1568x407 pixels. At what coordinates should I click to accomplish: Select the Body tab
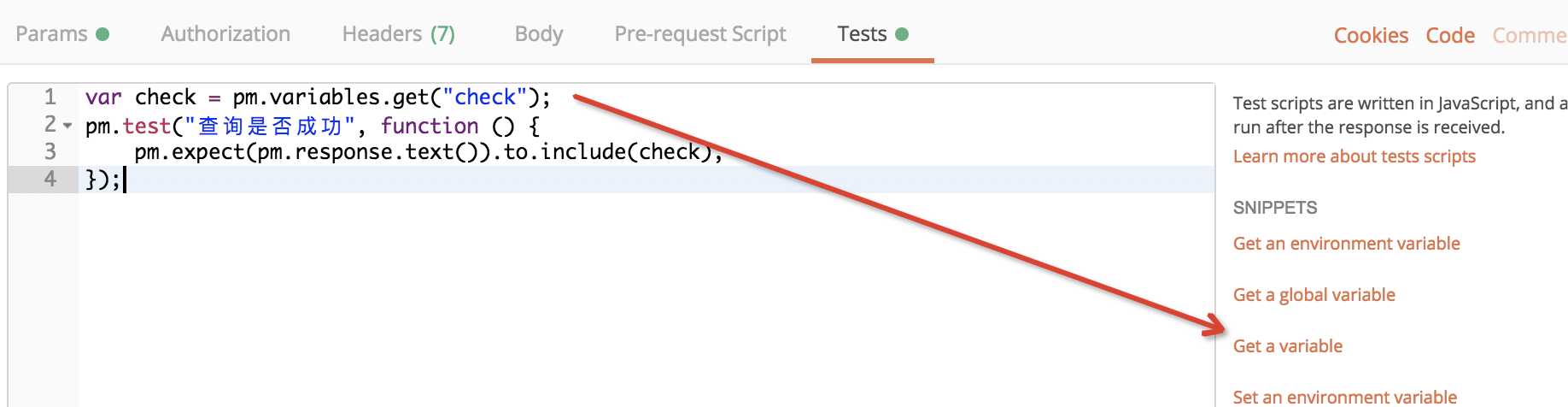pos(539,34)
